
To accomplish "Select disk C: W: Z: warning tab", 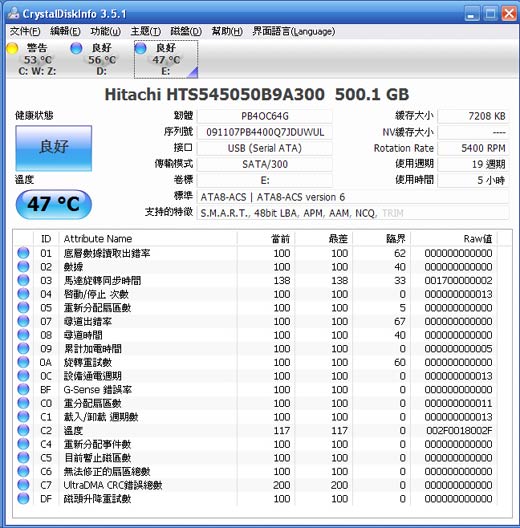I will pyautogui.click(x=37, y=59).
